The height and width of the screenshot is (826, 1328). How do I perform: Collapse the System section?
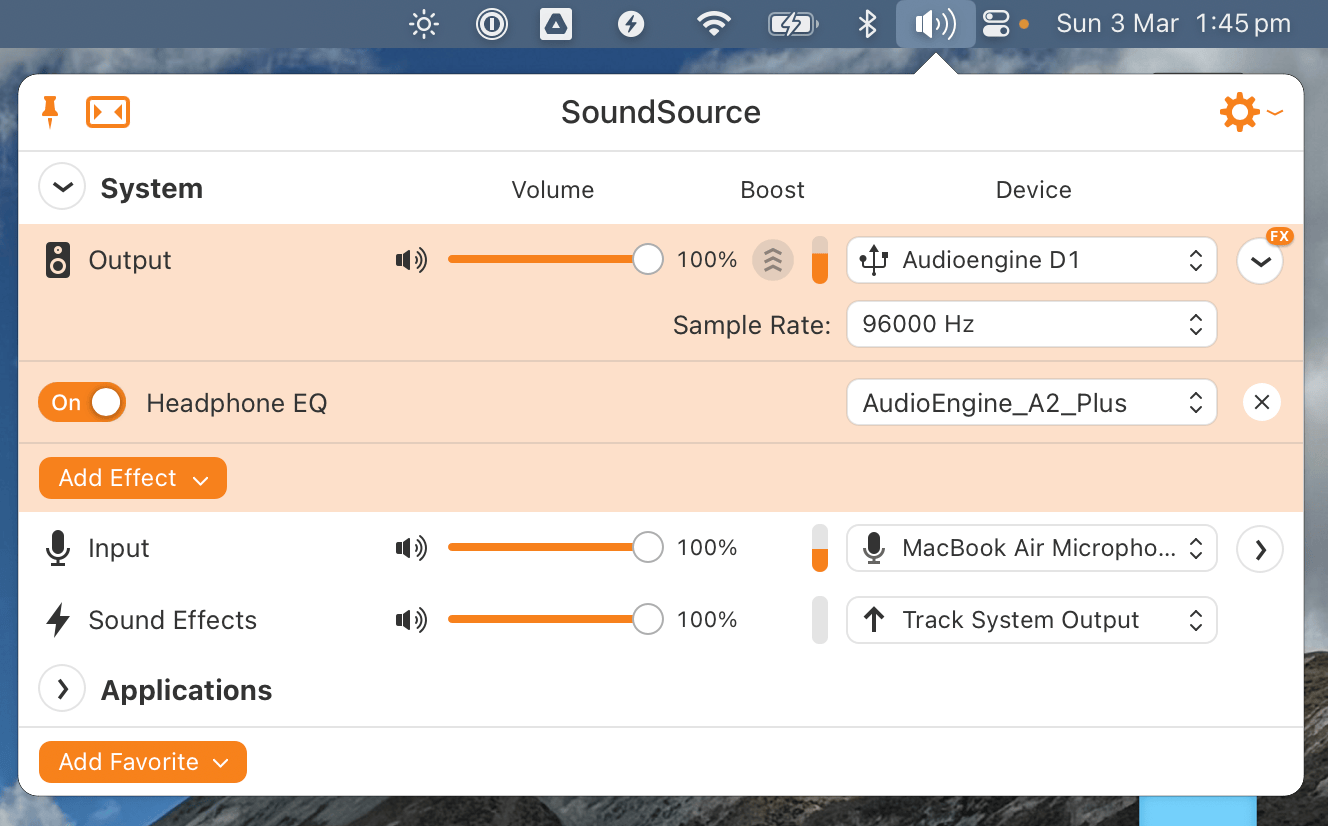tap(62, 187)
